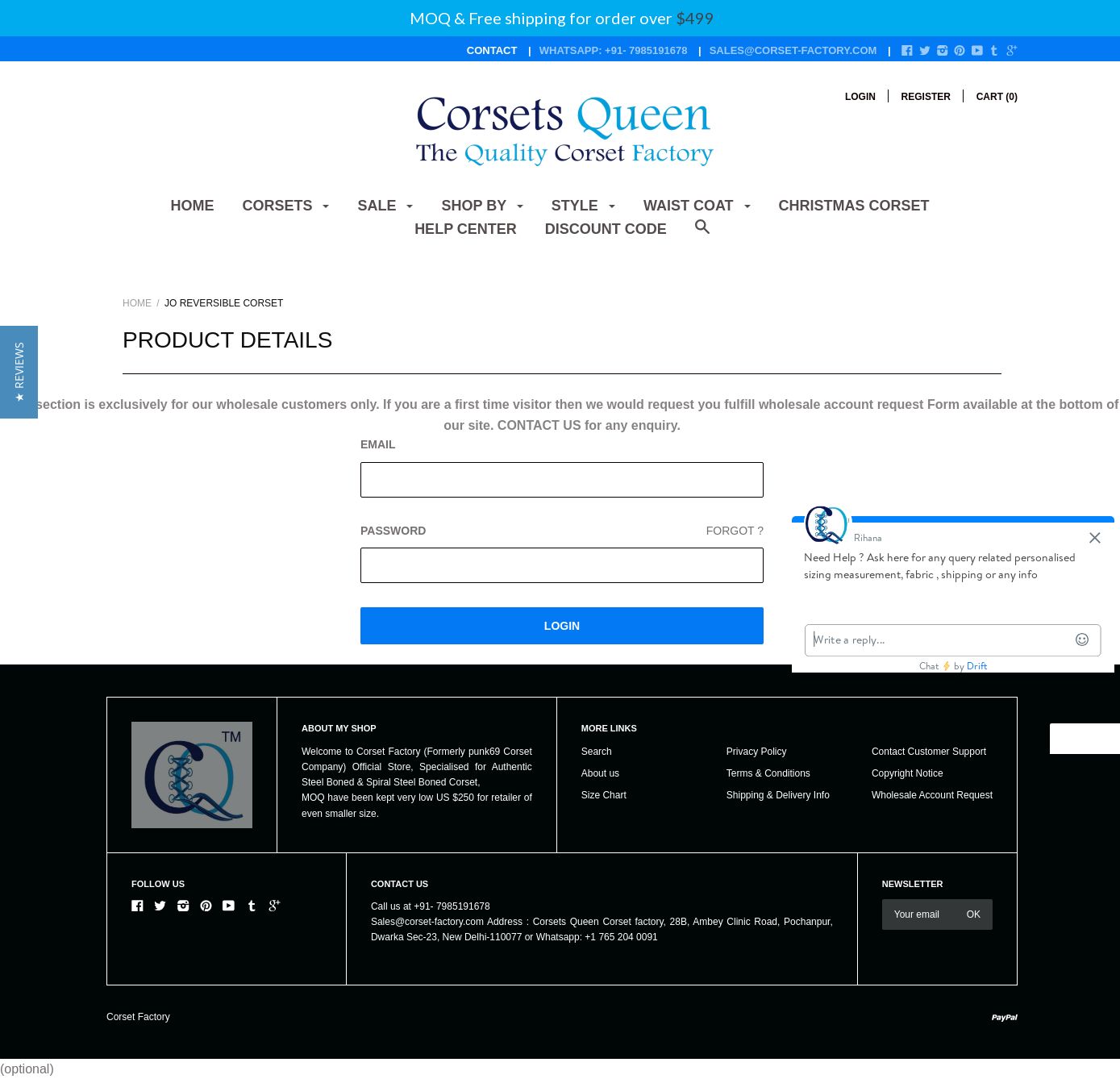
Task: Click sales email address in top bar
Action: [x=793, y=51]
